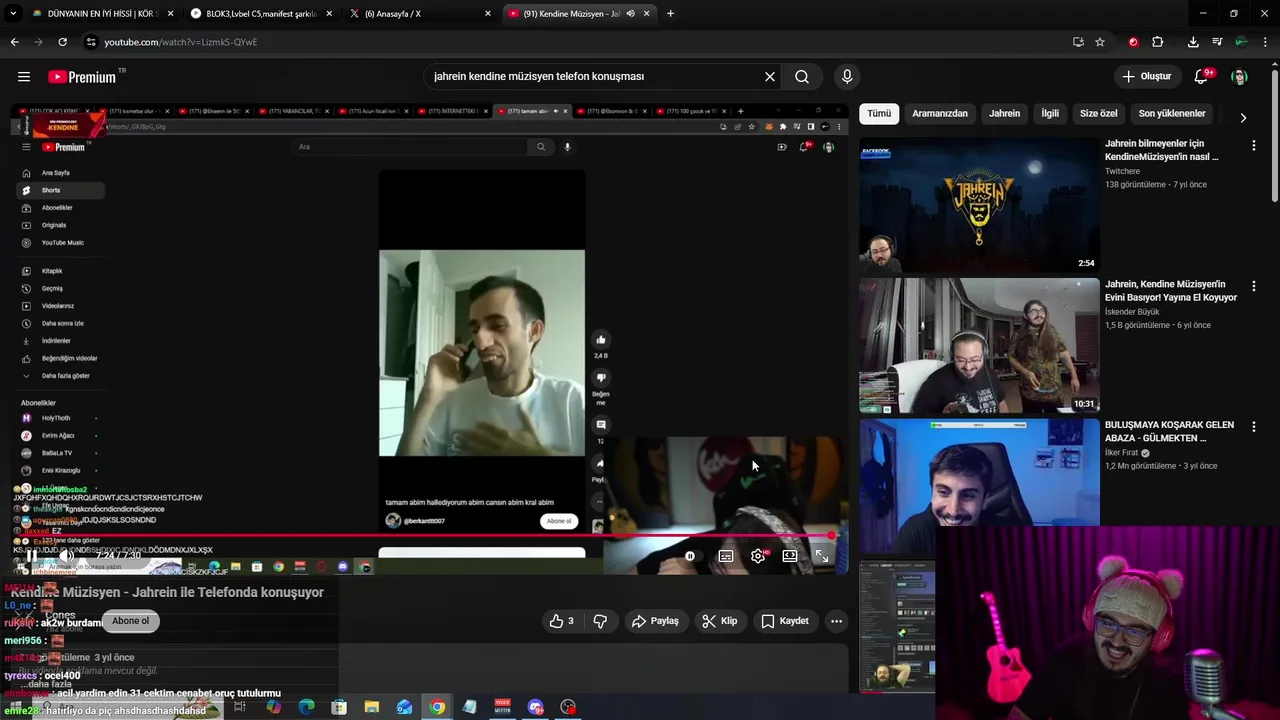Seek along the red progress bar

(422, 537)
